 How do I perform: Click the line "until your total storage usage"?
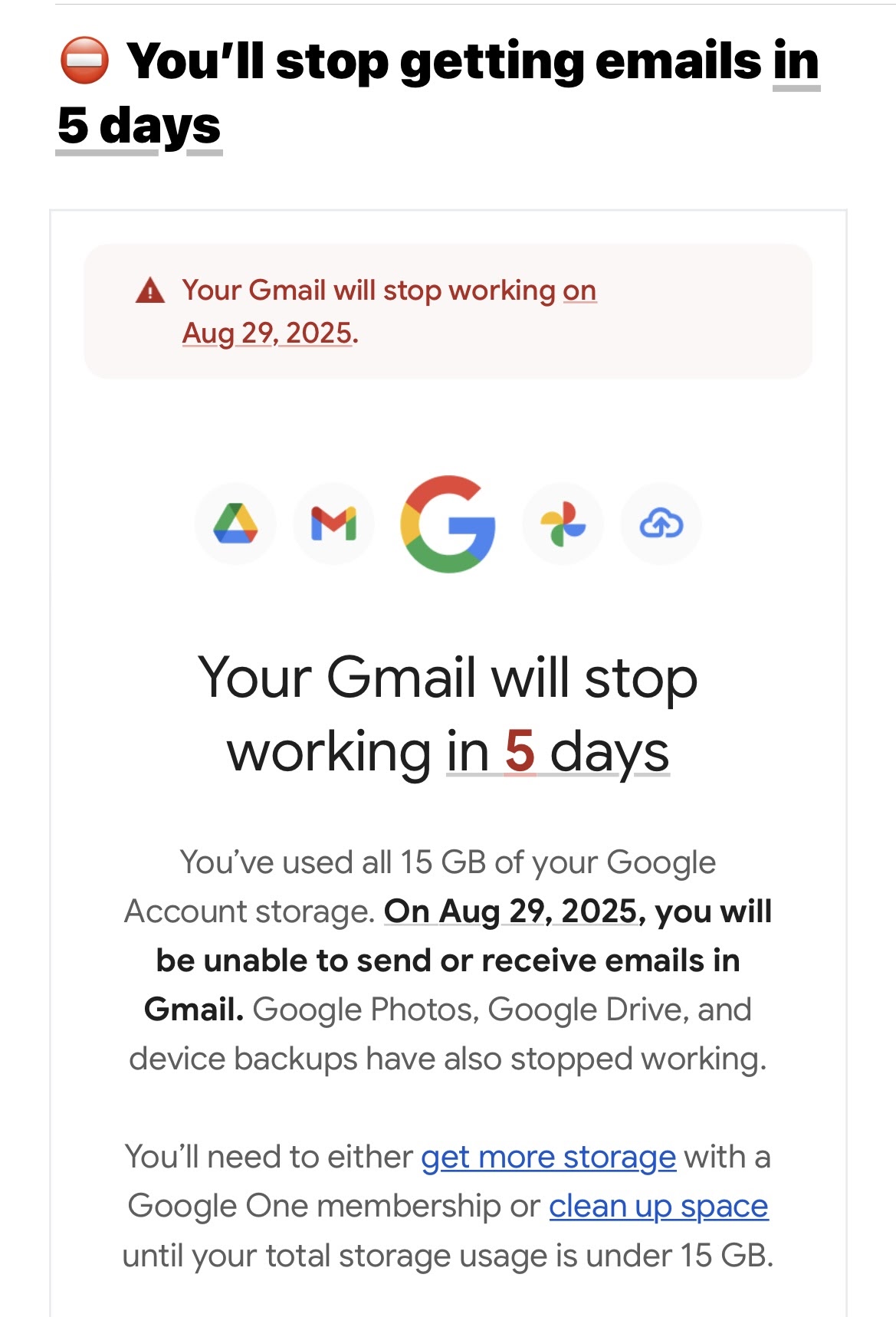click(x=448, y=1256)
